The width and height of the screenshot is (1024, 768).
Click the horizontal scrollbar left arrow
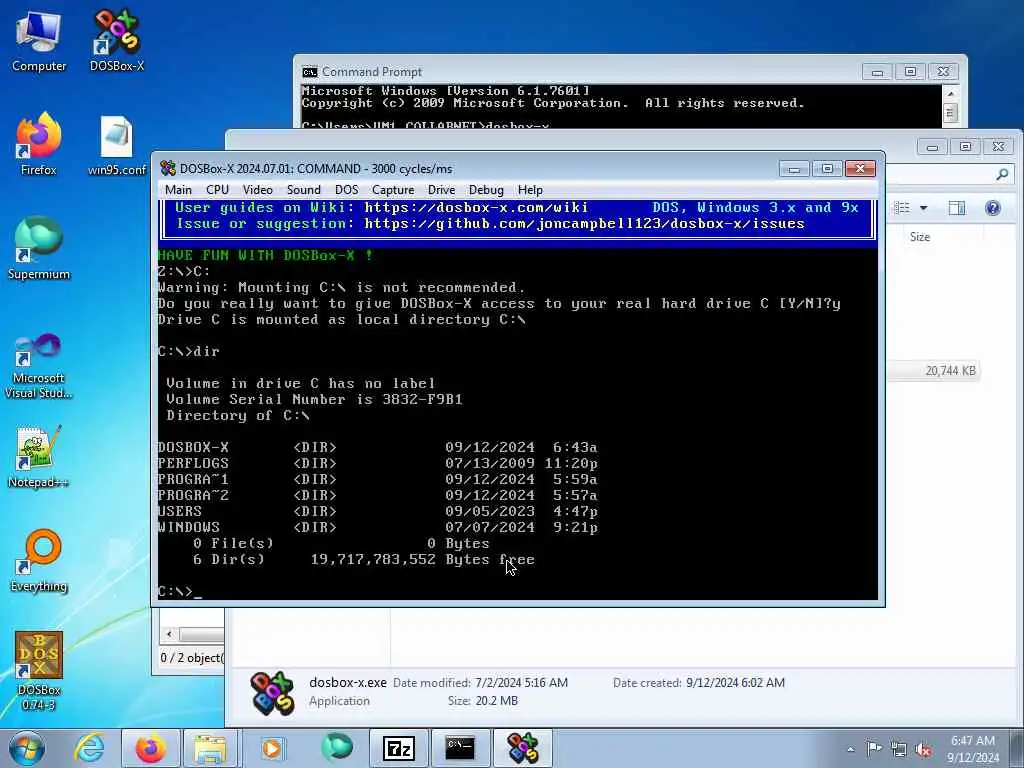[169, 634]
